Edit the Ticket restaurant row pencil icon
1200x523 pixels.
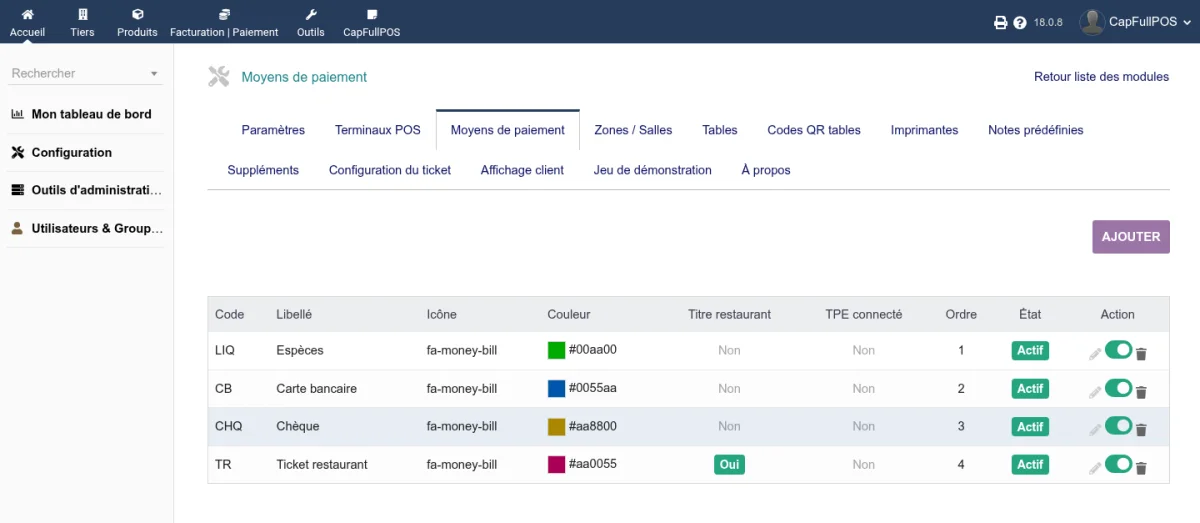pyautogui.click(x=1095, y=467)
